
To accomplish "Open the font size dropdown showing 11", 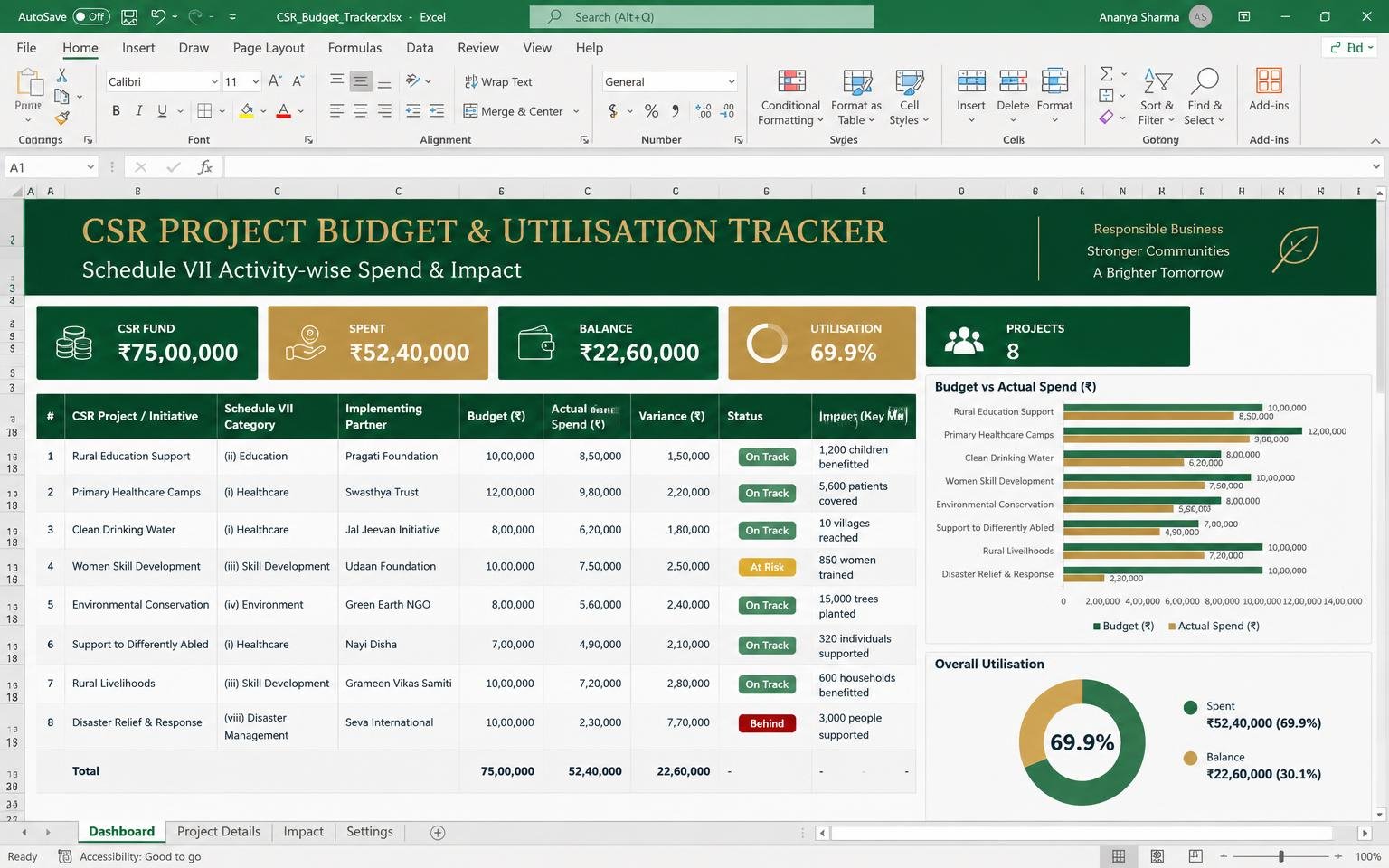I will click(x=256, y=82).
